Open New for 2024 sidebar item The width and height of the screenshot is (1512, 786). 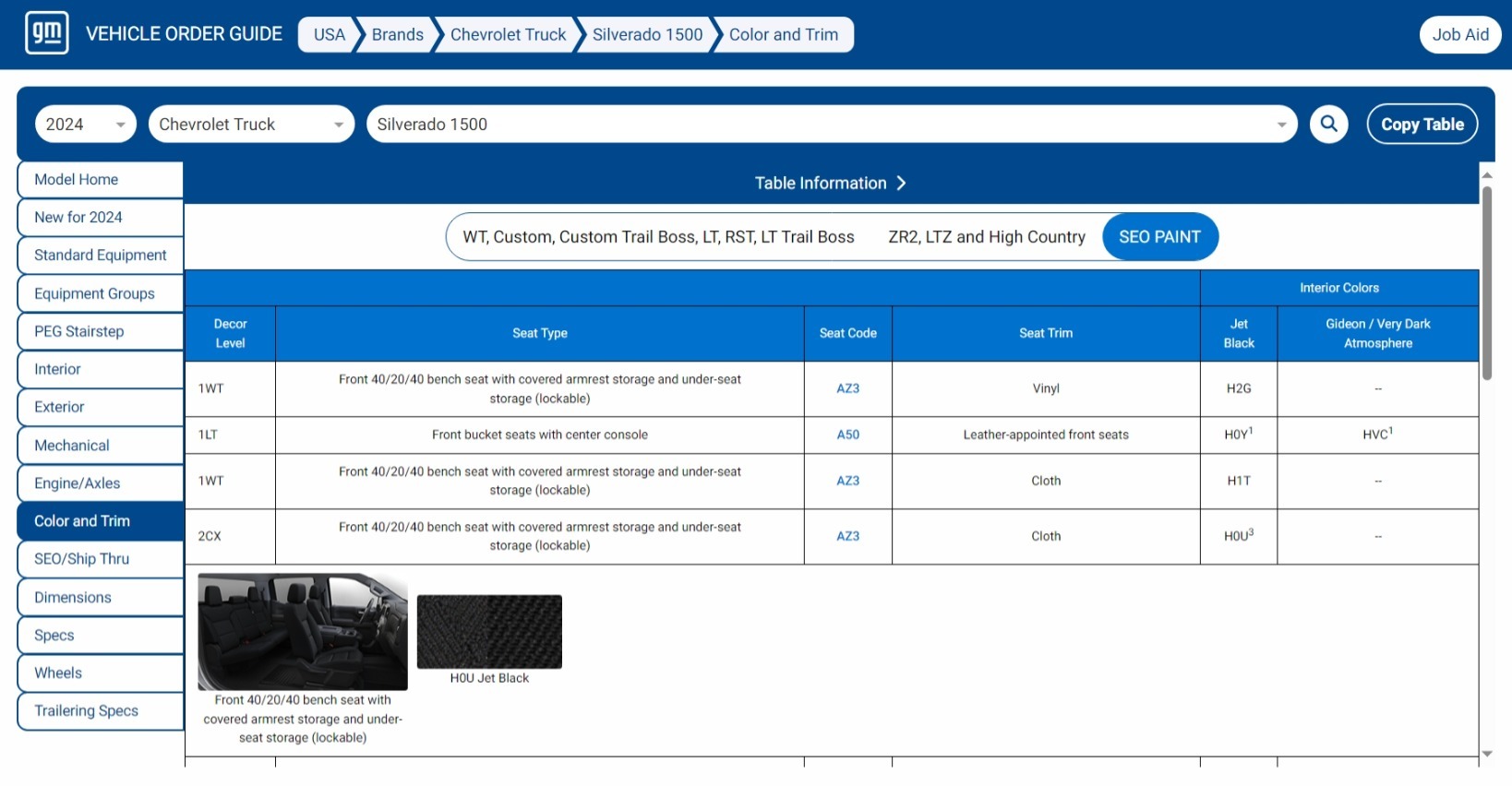coord(101,217)
